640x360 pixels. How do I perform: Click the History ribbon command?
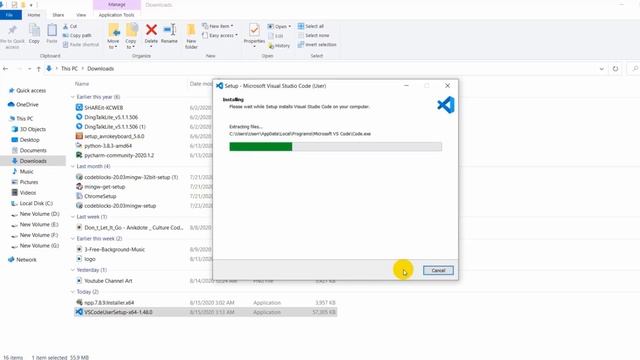pyautogui.click(x=279, y=46)
